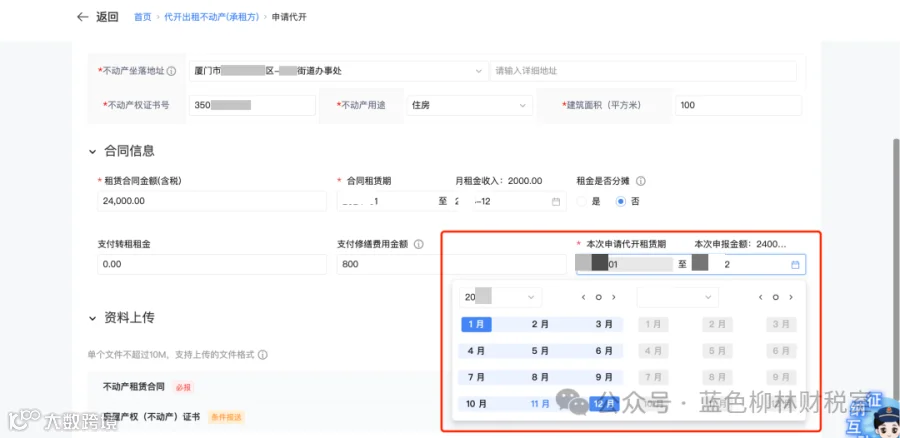Click previous-year arrow in right calendar panel

(x=761, y=297)
